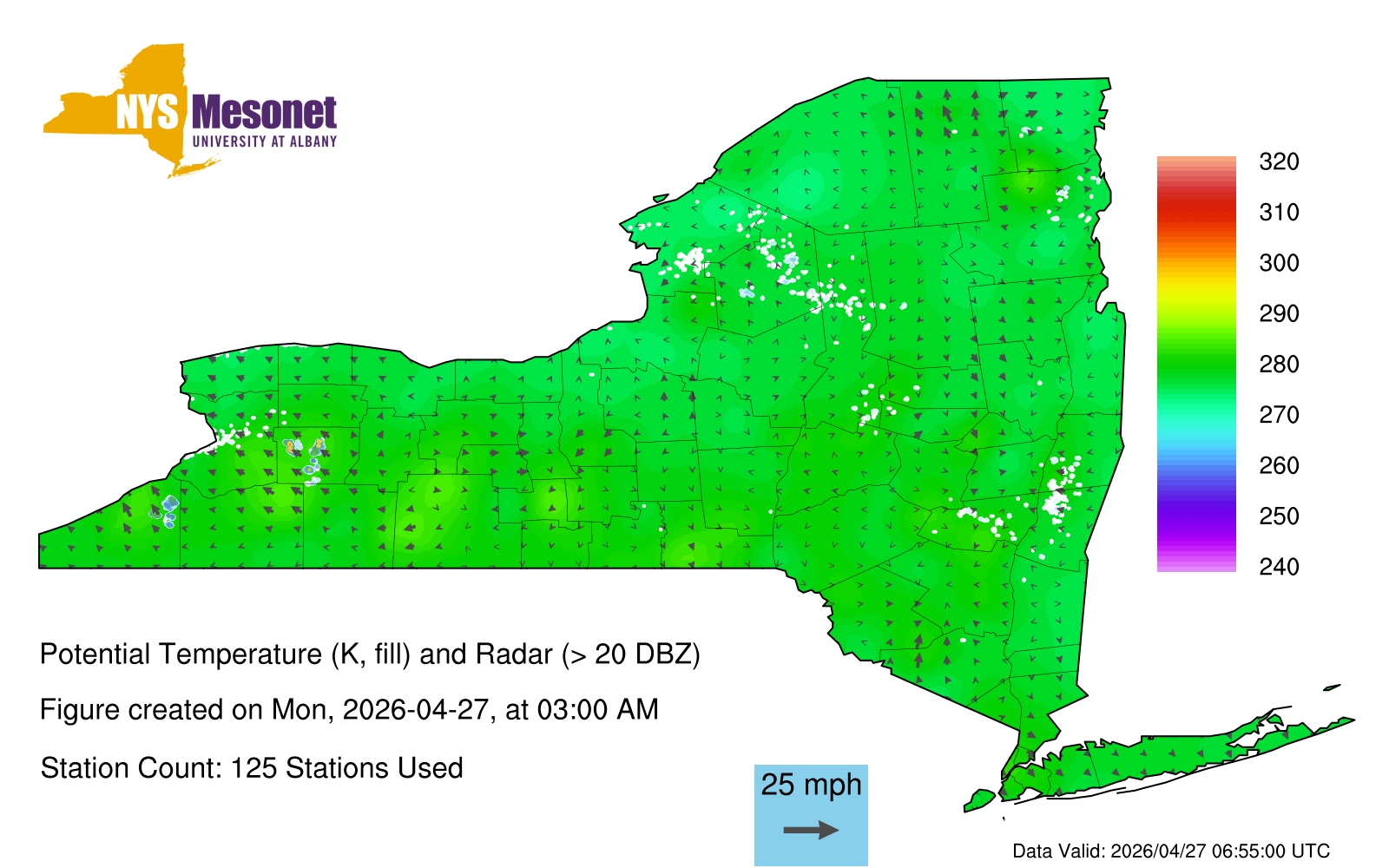Click the purple Mesonet wordmark

tap(264, 113)
